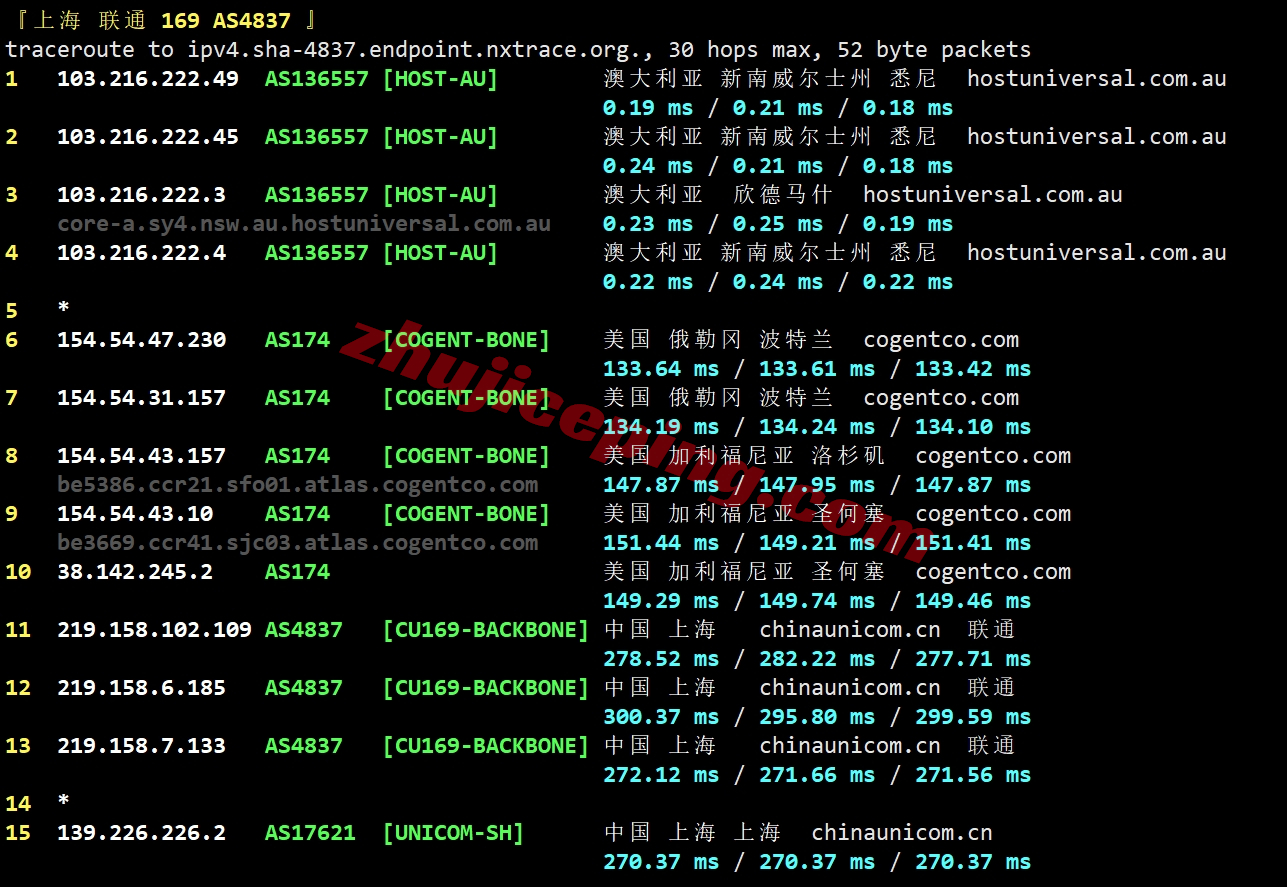This screenshot has width=1287, height=887.
Task: Click AS174 on hop 6 row
Action: (297, 340)
